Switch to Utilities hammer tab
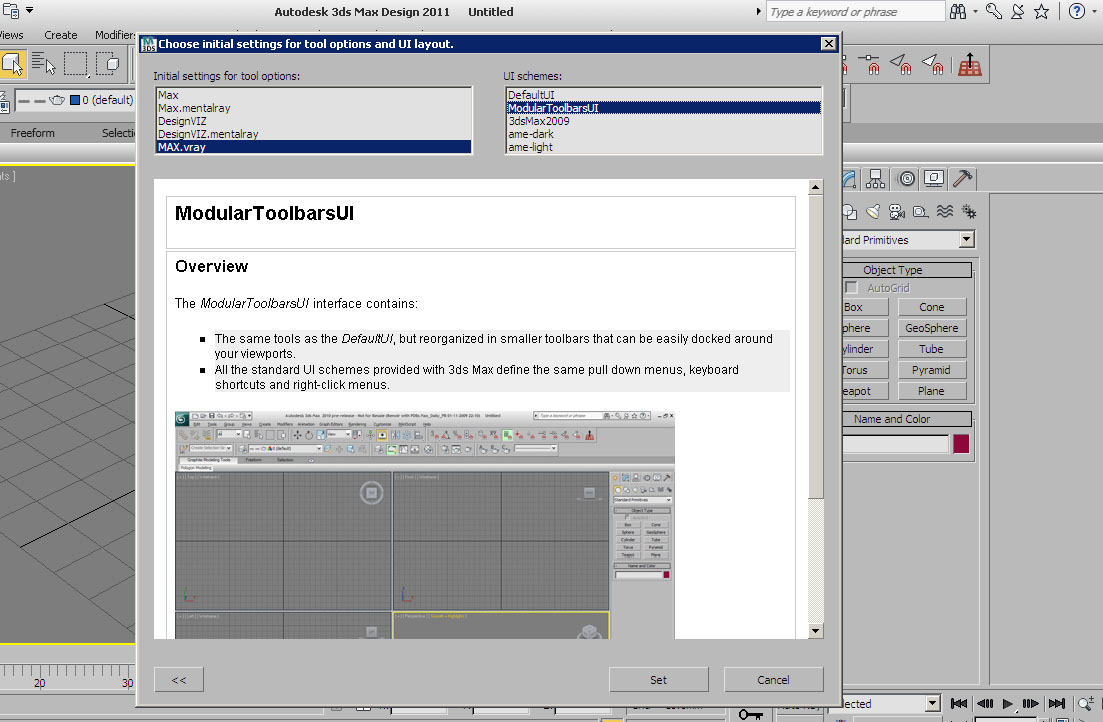This screenshot has width=1103, height=722. 962,179
